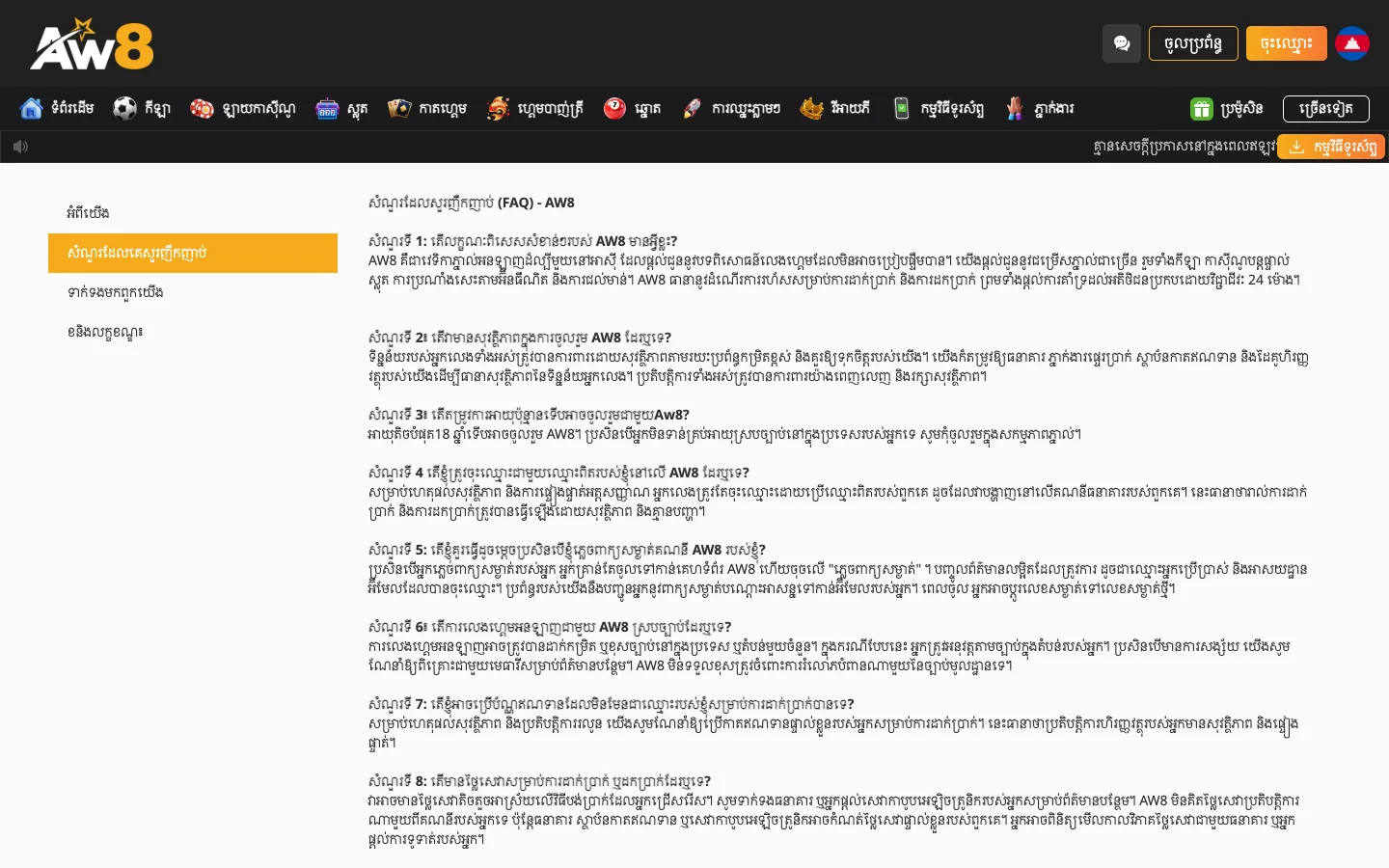The image size is (1389, 868).
Task: Click the red casino chips icon
Action: click(x=202, y=109)
